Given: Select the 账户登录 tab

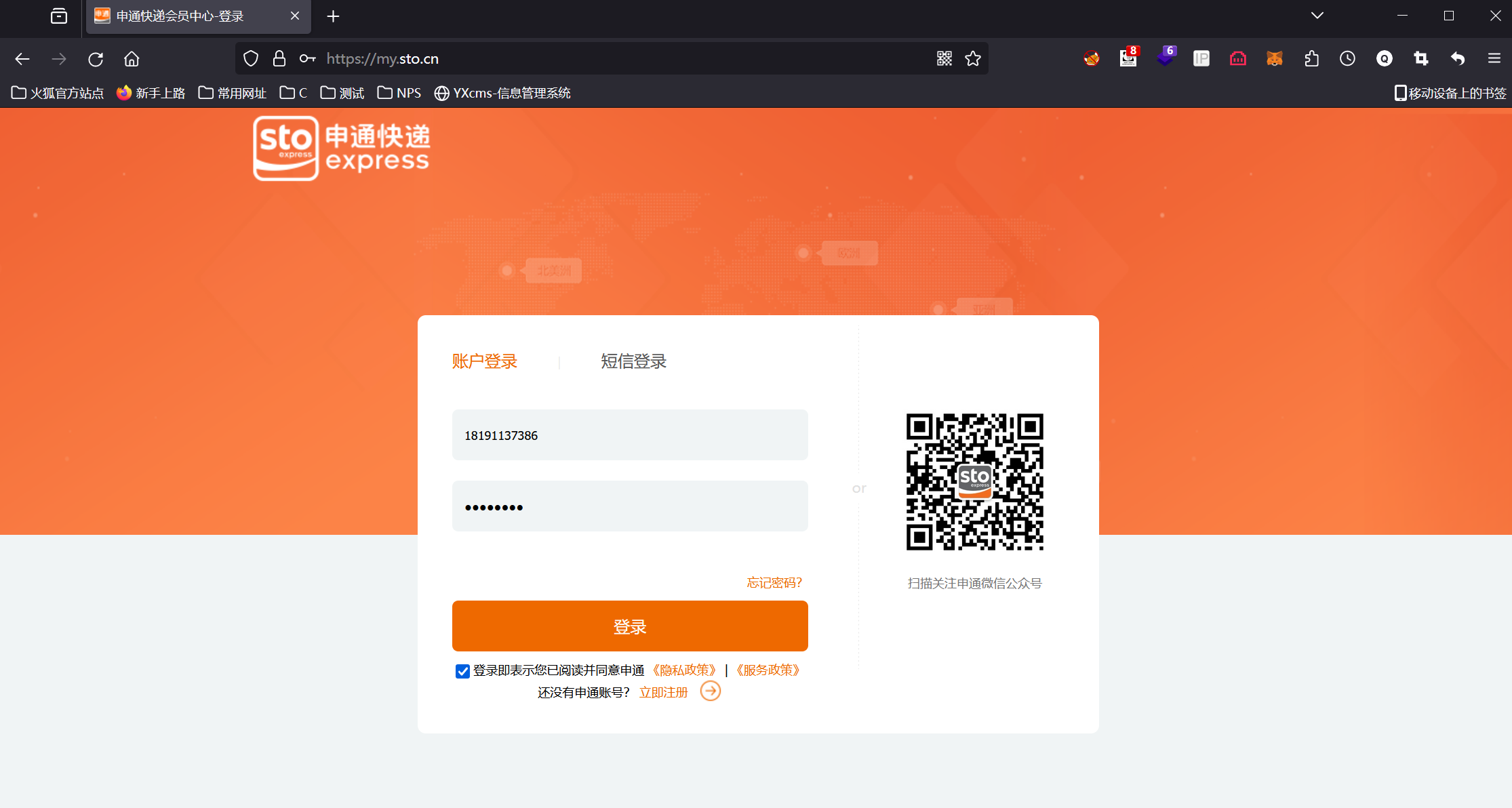Looking at the screenshot, I should click(485, 361).
